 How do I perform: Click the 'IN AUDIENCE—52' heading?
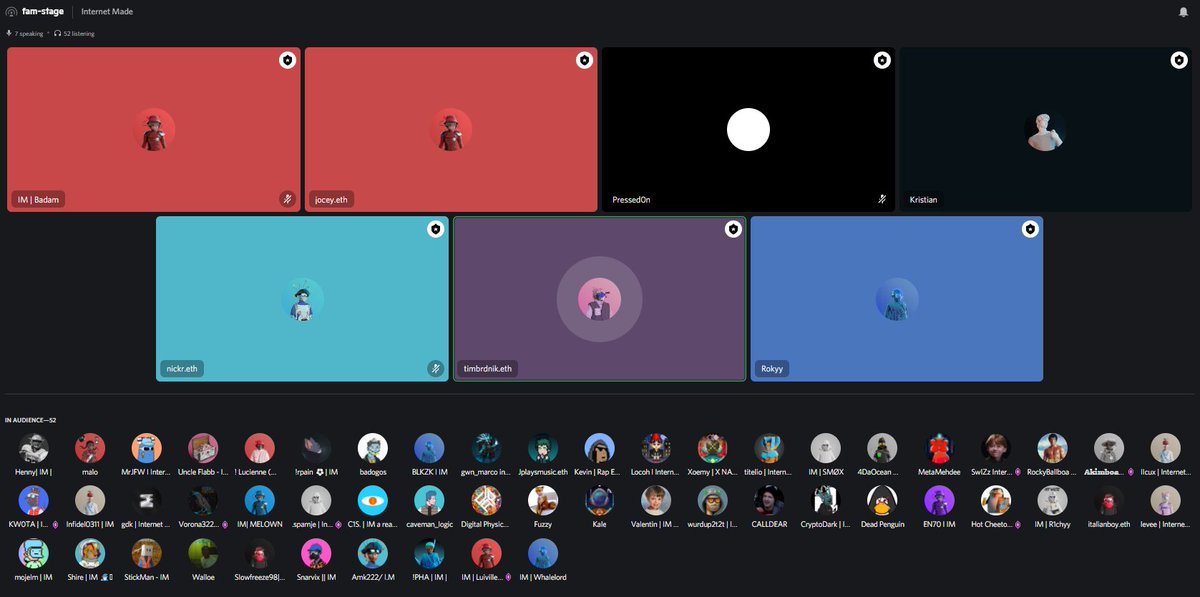30,420
